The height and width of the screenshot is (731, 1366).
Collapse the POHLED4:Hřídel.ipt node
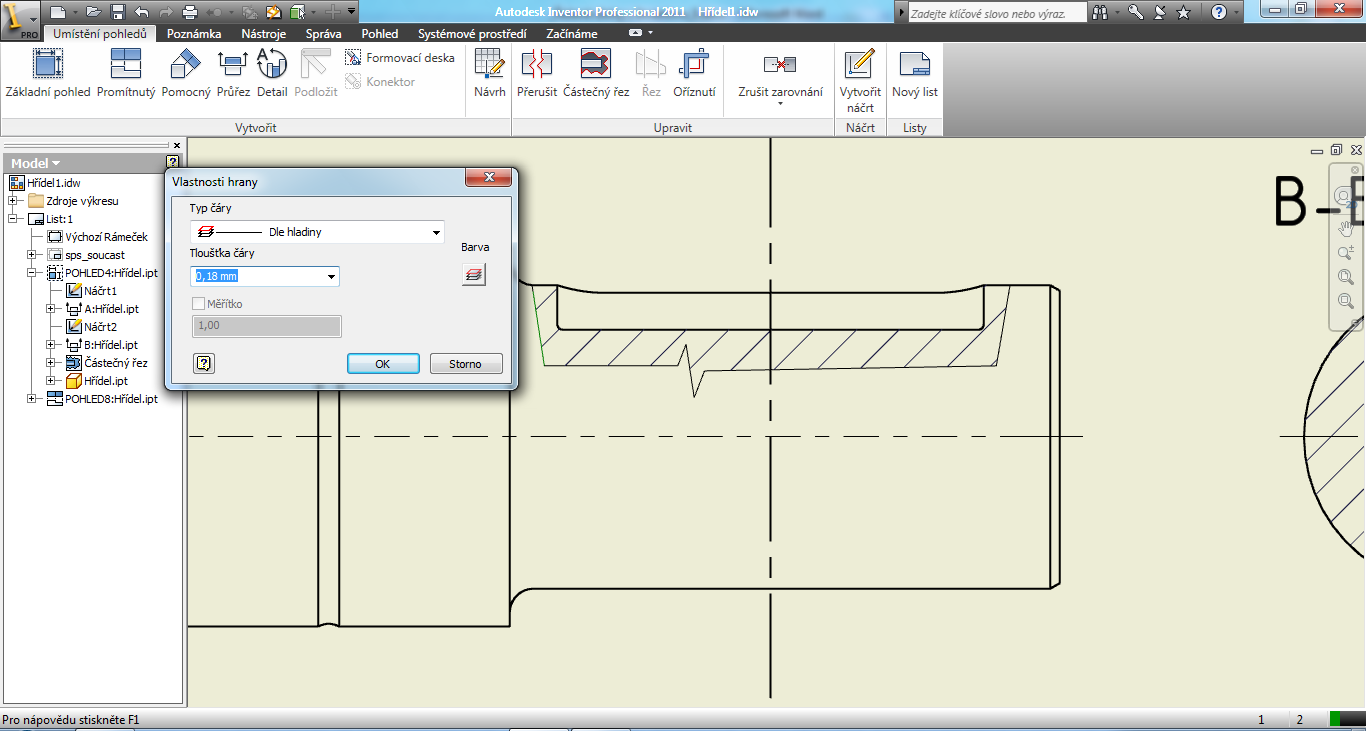[x=32, y=273]
